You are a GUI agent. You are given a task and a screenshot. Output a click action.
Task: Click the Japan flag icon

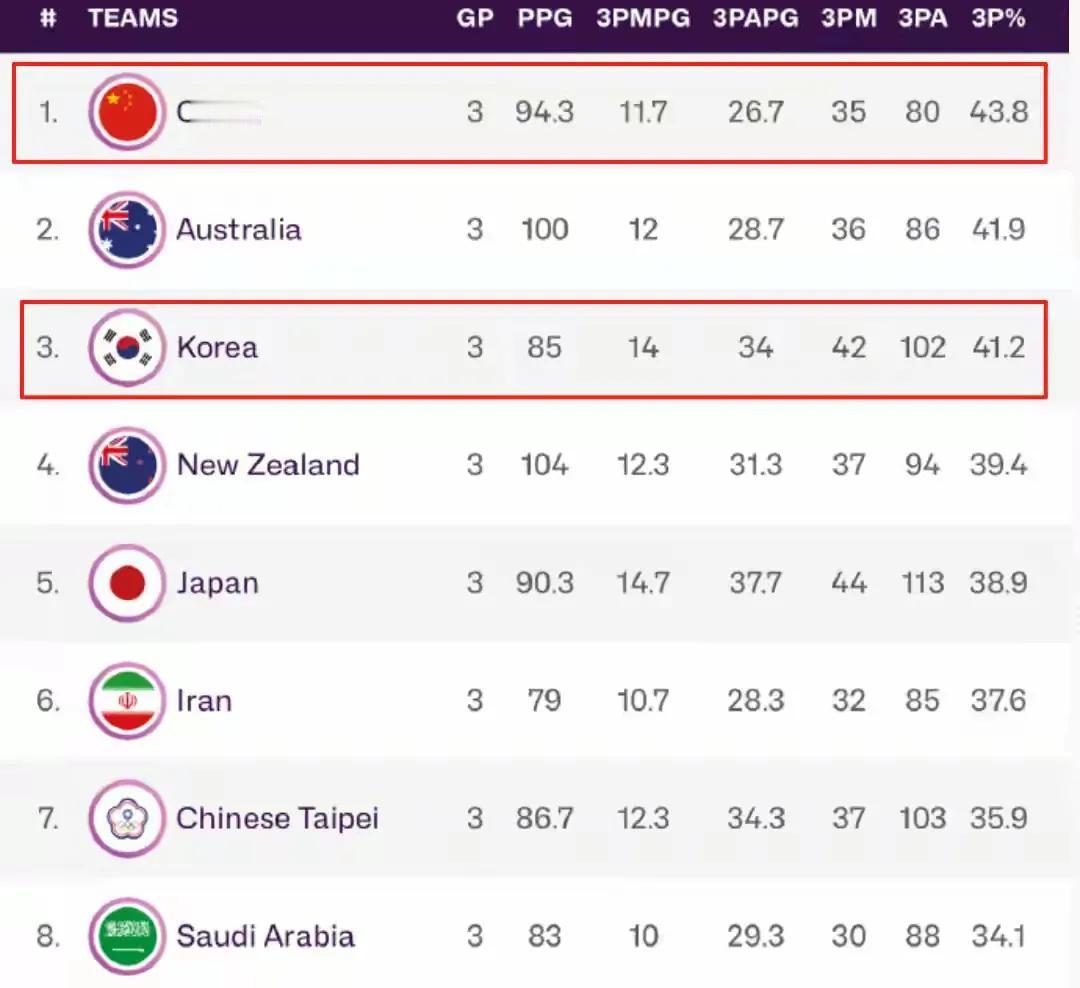127,583
